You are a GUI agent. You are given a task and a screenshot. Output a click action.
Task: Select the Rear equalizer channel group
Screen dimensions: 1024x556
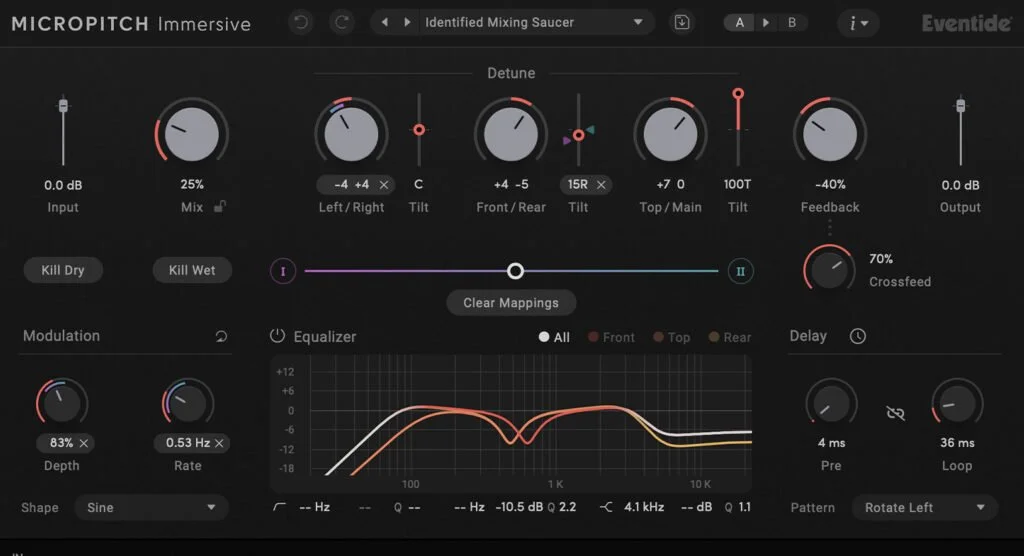tap(730, 337)
